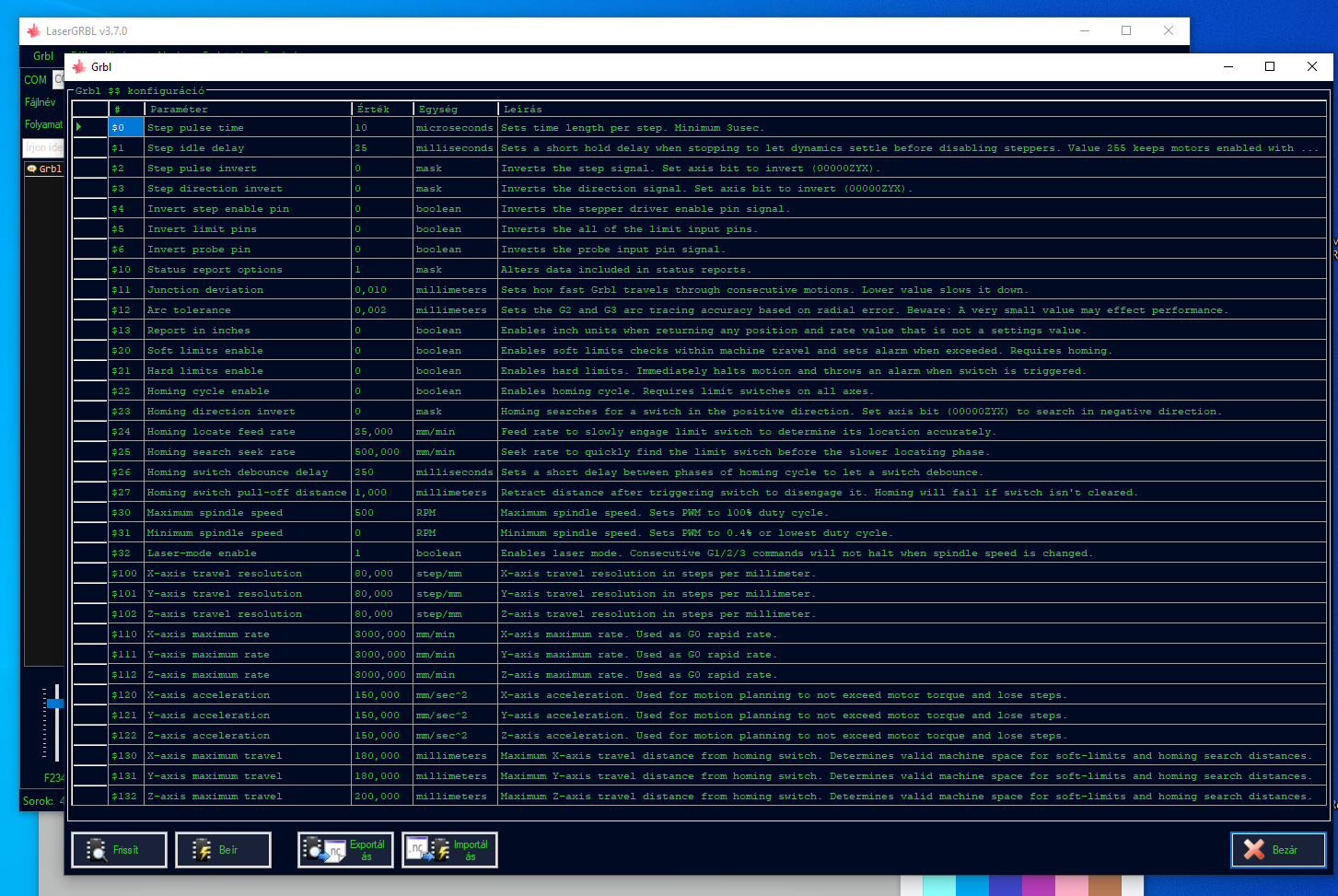Click the 'Step pulse time' parameter cell
Image resolution: width=1338 pixels, height=896 pixels.
249,128
